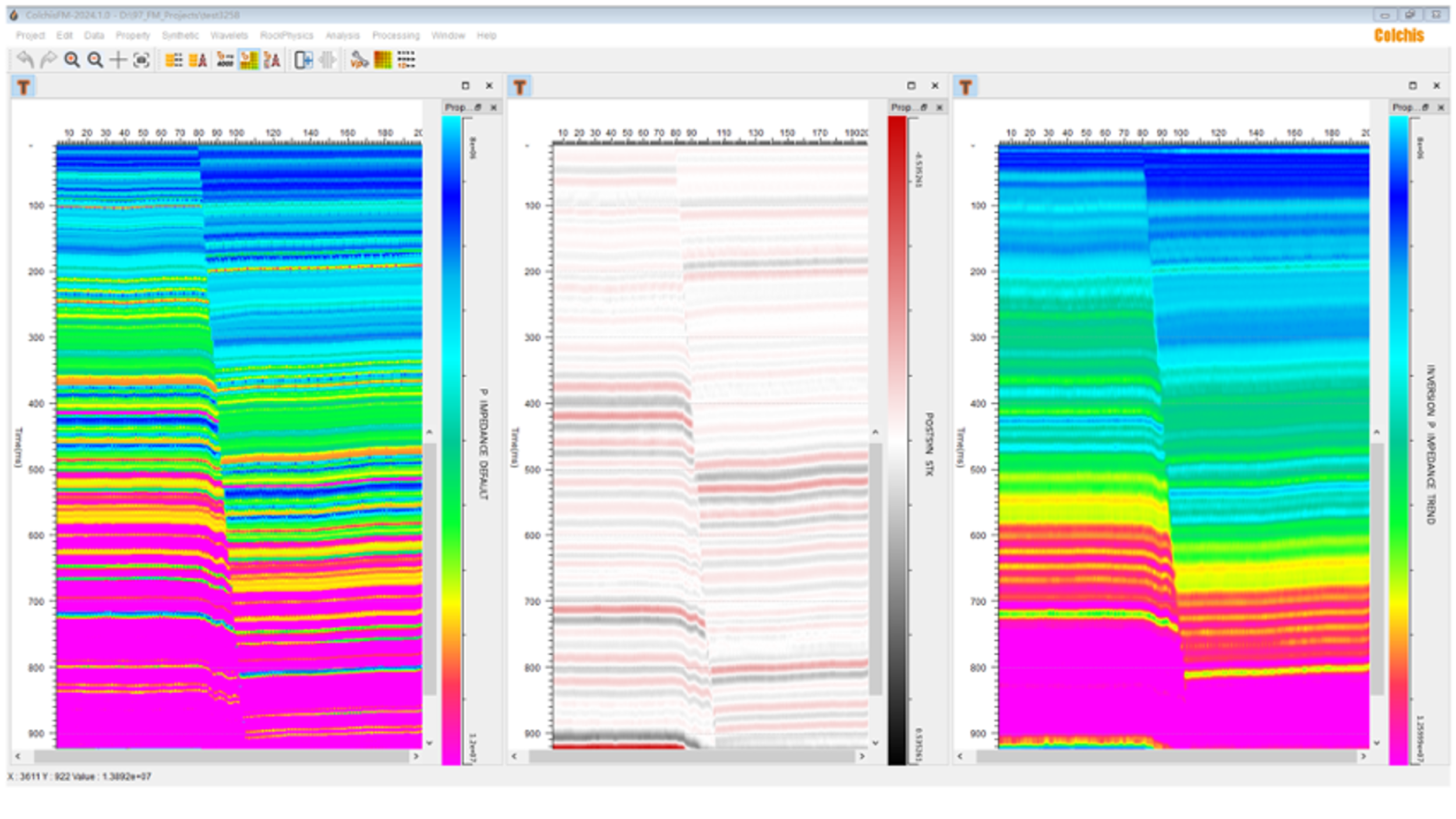Close the left P Impedance panel

[489, 86]
